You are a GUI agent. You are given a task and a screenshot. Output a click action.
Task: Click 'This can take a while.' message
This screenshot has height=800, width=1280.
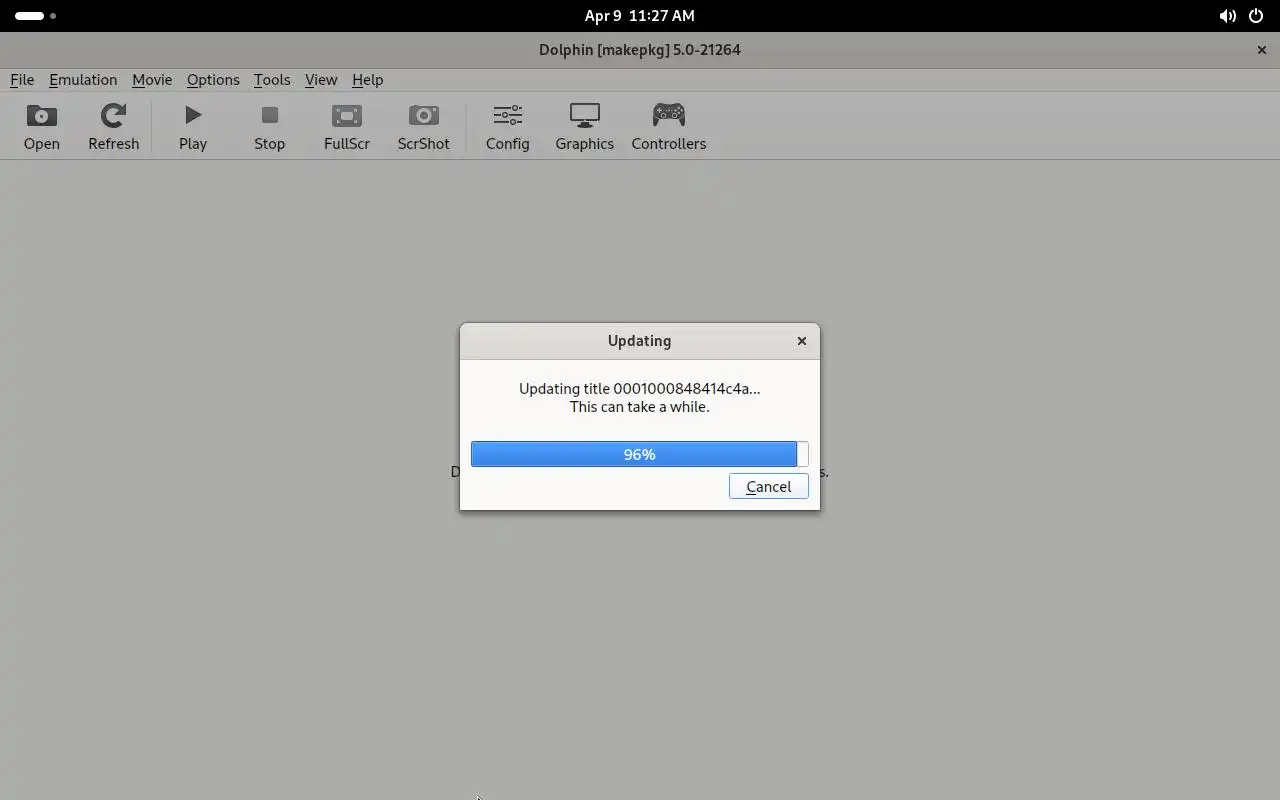(639, 407)
